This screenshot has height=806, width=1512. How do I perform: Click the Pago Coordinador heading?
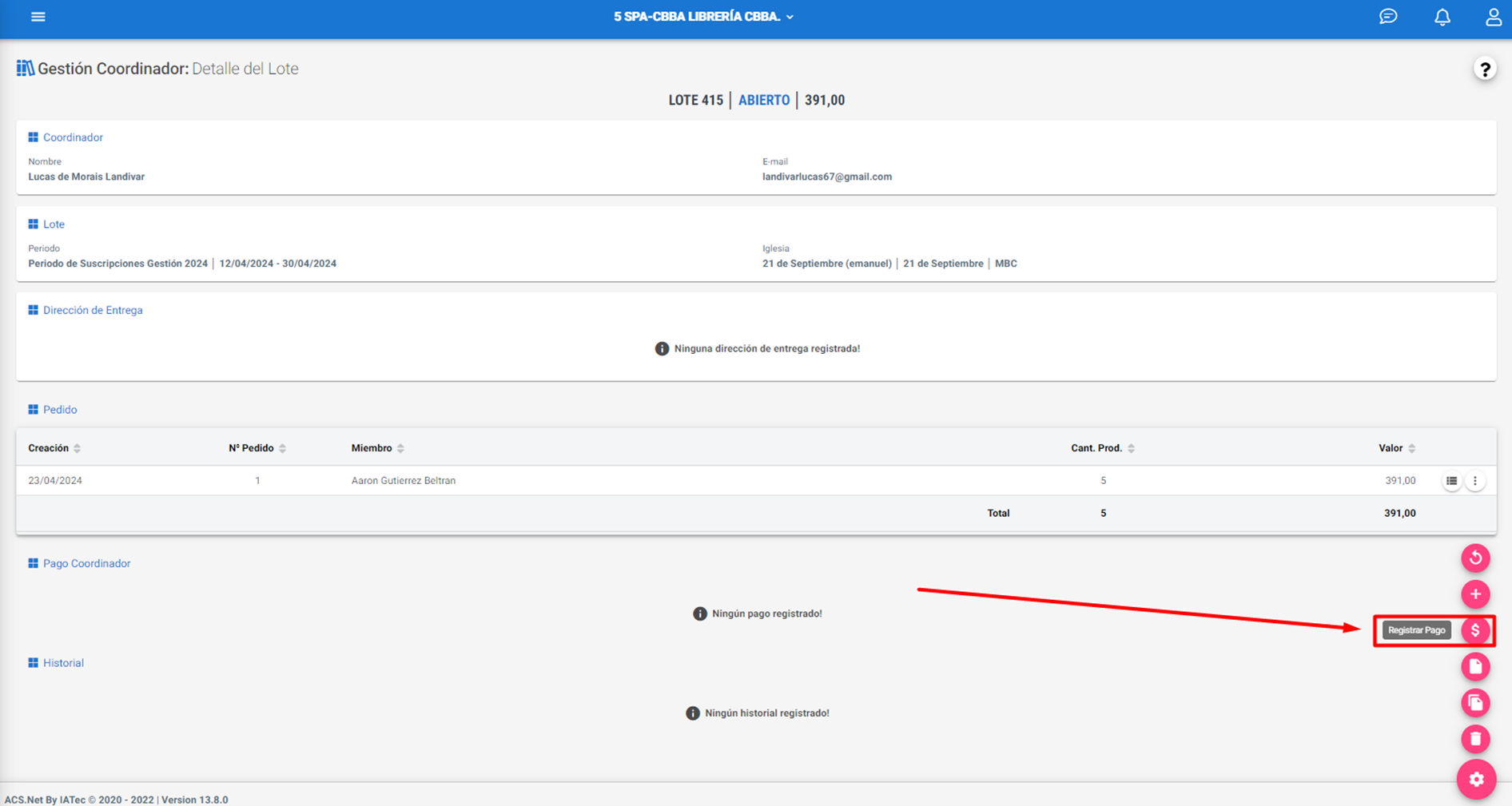click(86, 563)
